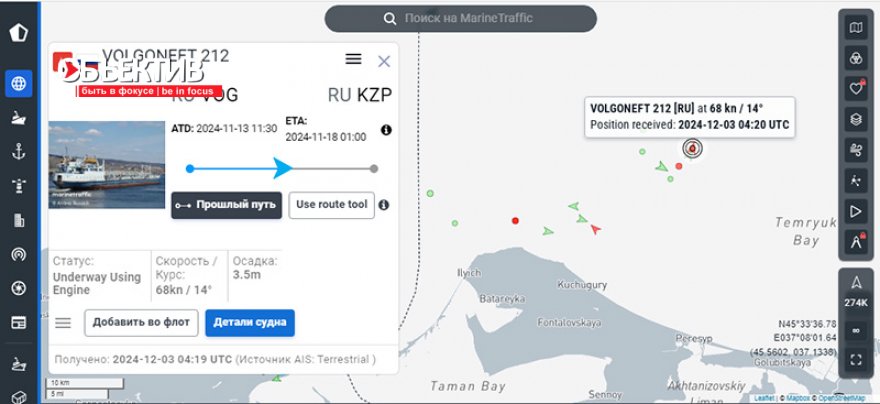Viewport: 880px width, 404px height.
Task: Click the OpenStreetMap attribution link
Action: (842, 398)
